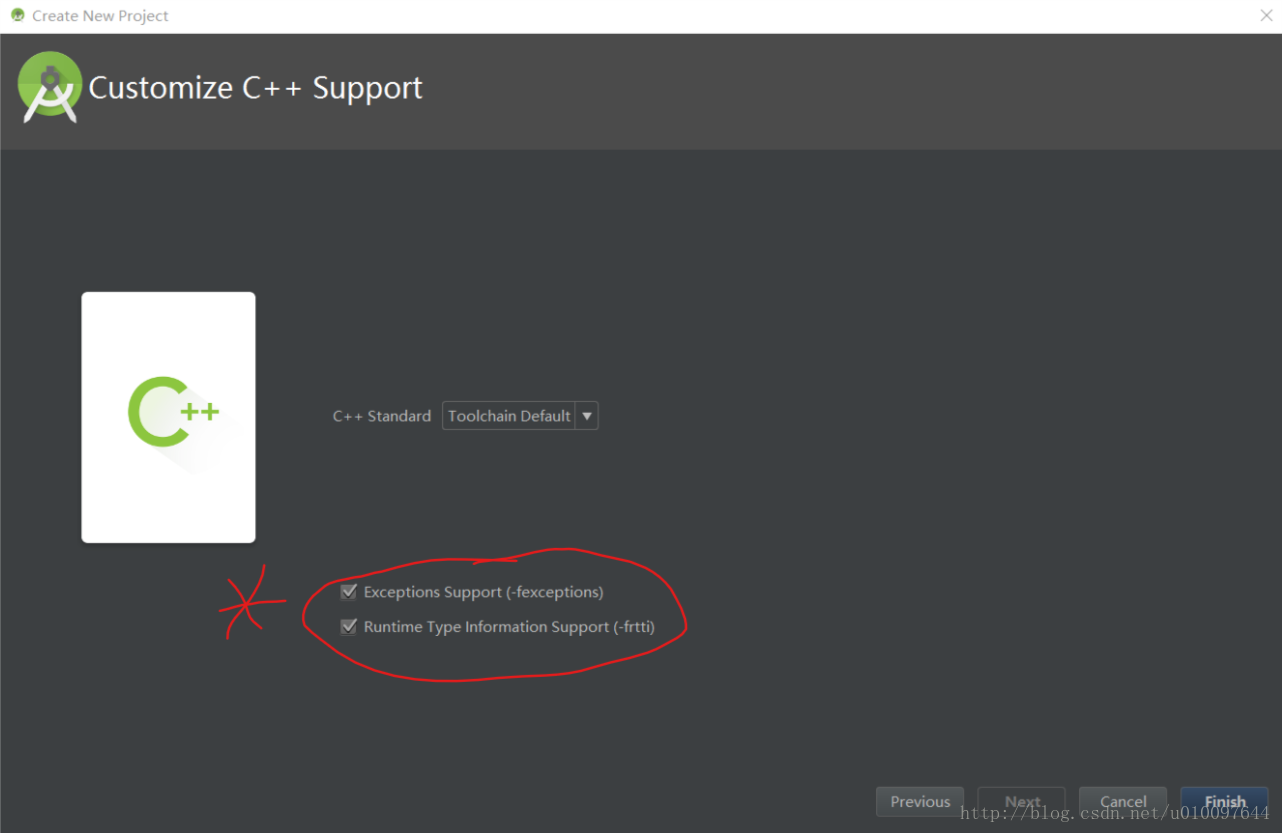
Task: Click the C++ logo thumbnail card
Action: click(x=168, y=417)
